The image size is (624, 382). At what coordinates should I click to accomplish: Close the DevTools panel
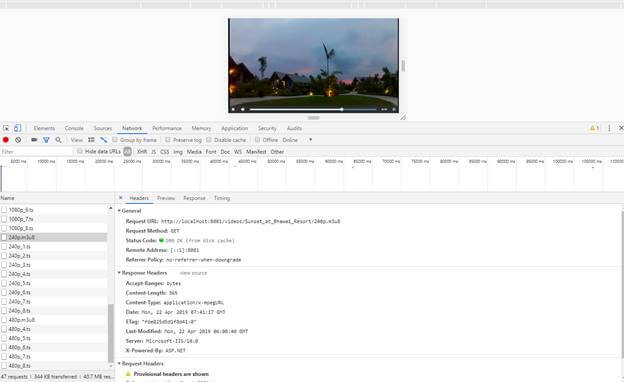tap(621, 128)
